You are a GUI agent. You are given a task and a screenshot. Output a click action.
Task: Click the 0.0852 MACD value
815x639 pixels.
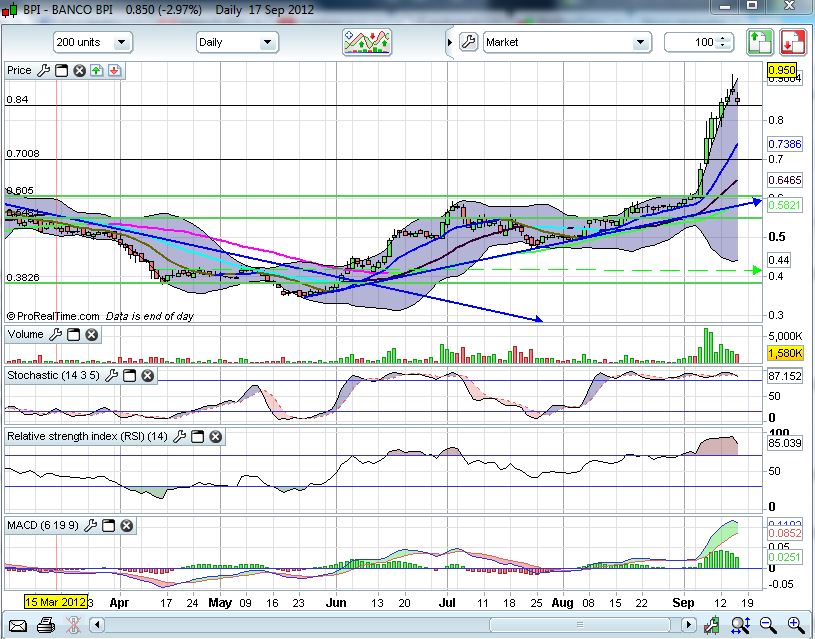(x=785, y=533)
